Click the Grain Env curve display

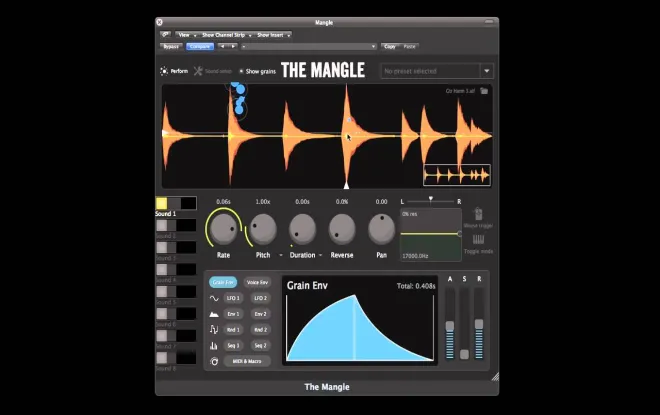[x=360, y=327]
